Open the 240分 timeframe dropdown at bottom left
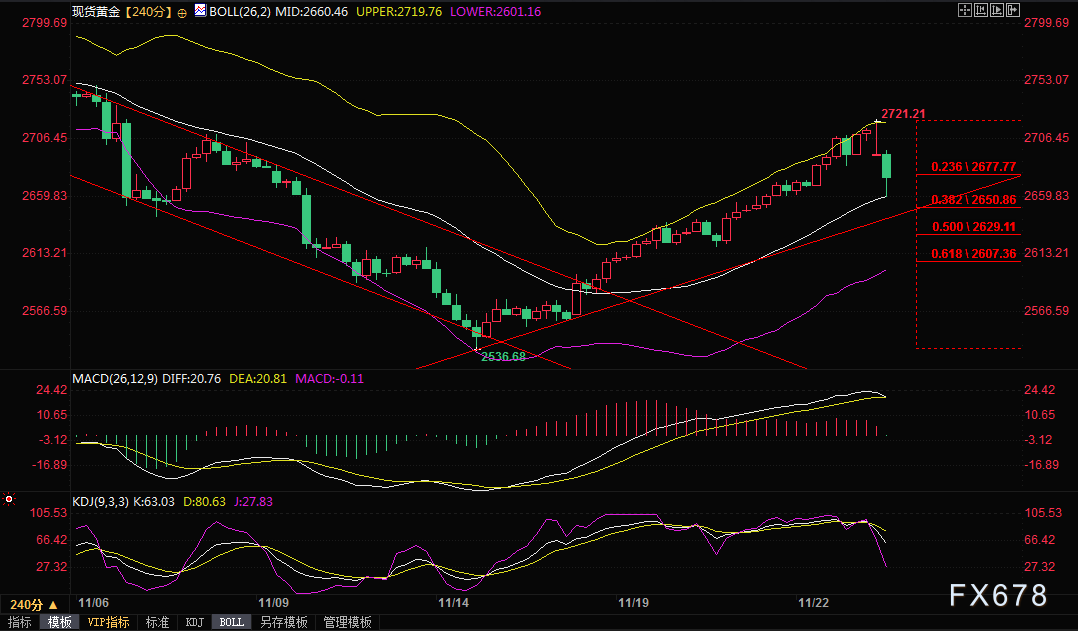This screenshot has width=1078, height=631. 32,604
